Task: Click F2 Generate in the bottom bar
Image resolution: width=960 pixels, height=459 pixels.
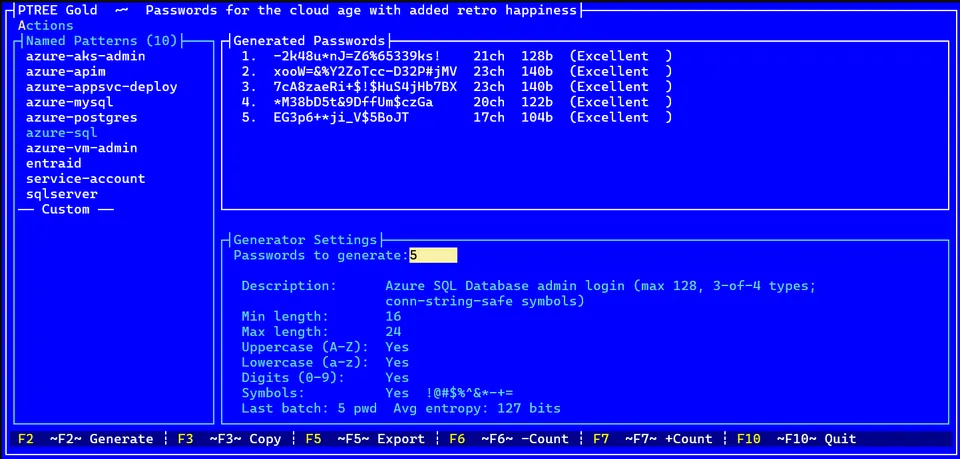Action: click(x=86, y=439)
